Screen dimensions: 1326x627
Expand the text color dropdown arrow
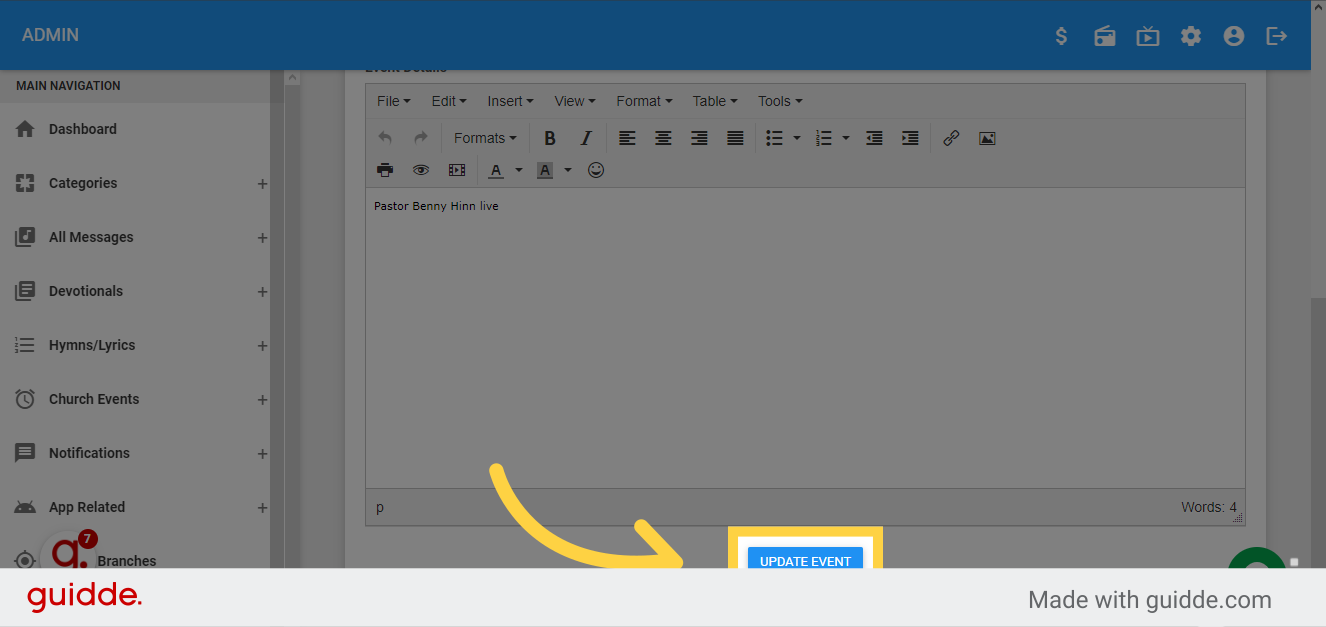[x=519, y=170]
